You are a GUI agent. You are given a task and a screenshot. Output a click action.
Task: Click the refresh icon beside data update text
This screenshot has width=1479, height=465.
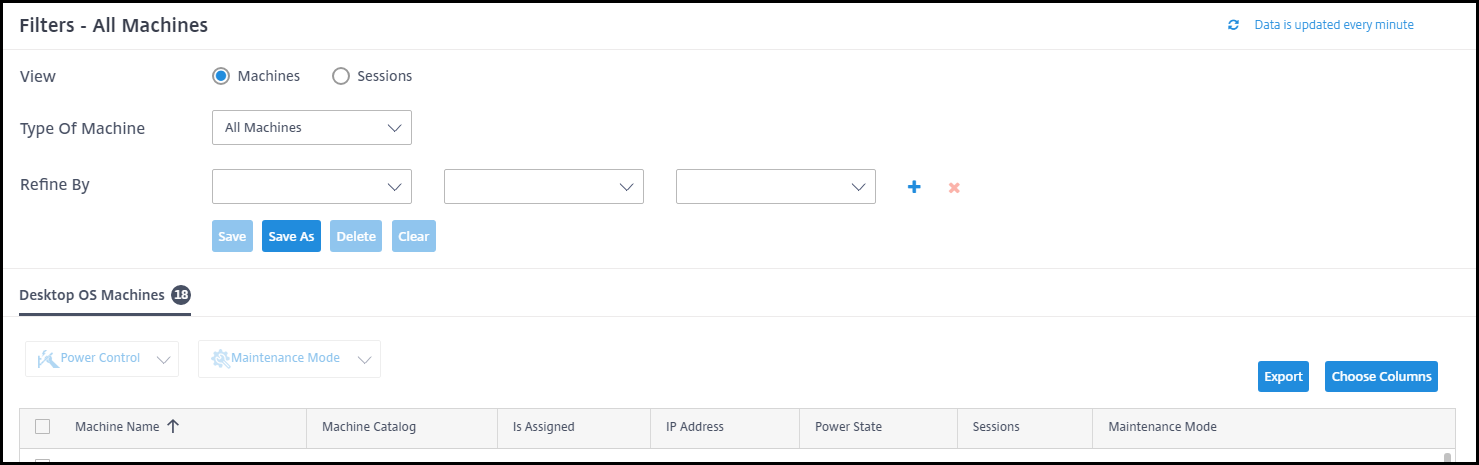tap(1233, 25)
